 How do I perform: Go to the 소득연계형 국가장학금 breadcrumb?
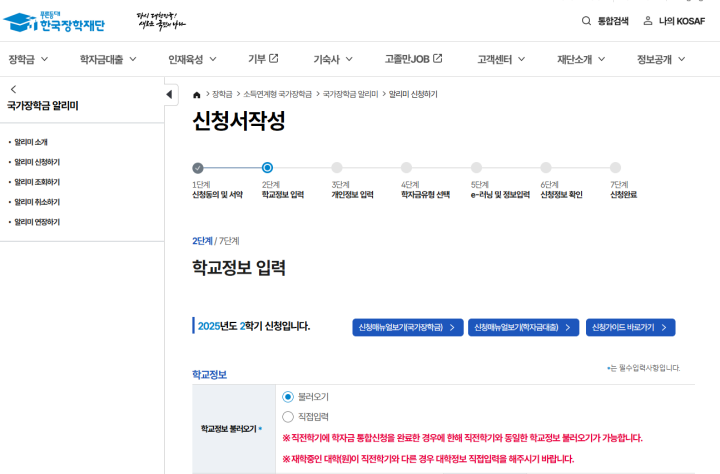pos(277,94)
